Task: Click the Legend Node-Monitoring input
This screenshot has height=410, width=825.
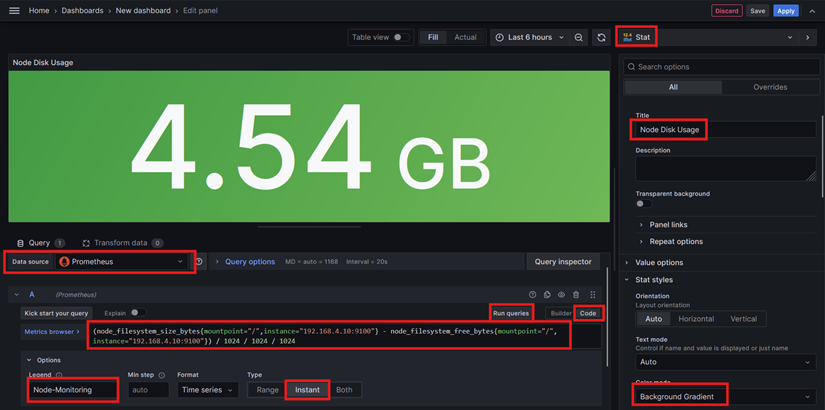Action: point(73,390)
